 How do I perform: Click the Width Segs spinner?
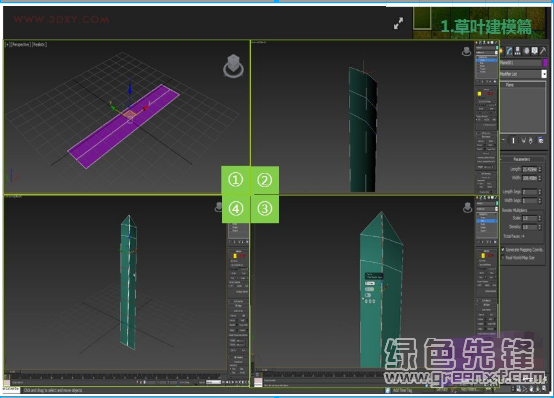click(x=540, y=201)
